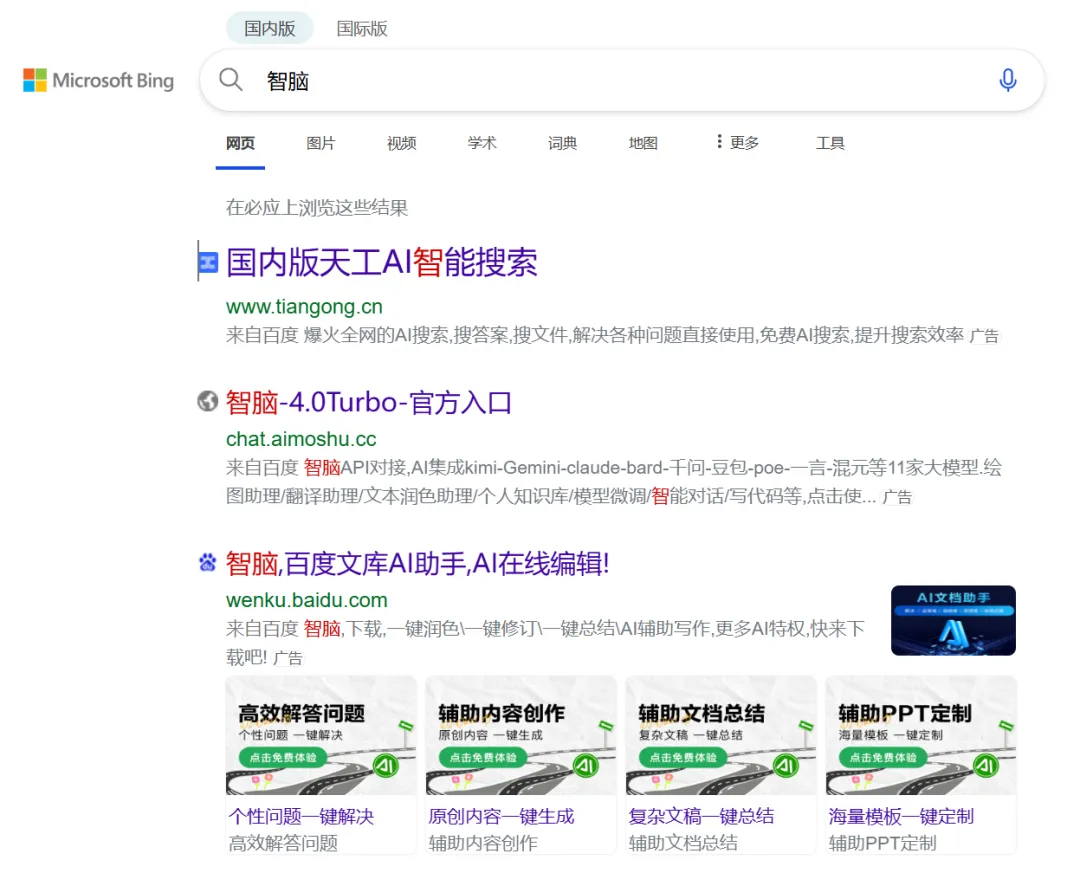The height and width of the screenshot is (873, 1080).
Task: Open the 词典 tab
Action: click(x=563, y=143)
